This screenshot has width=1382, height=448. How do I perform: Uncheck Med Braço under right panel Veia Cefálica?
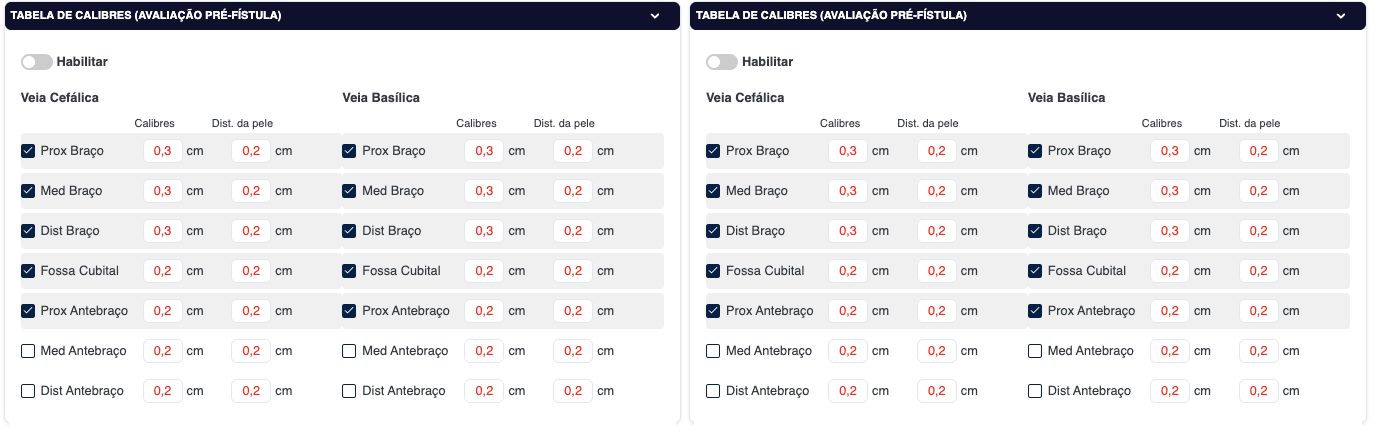click(713, 191)
